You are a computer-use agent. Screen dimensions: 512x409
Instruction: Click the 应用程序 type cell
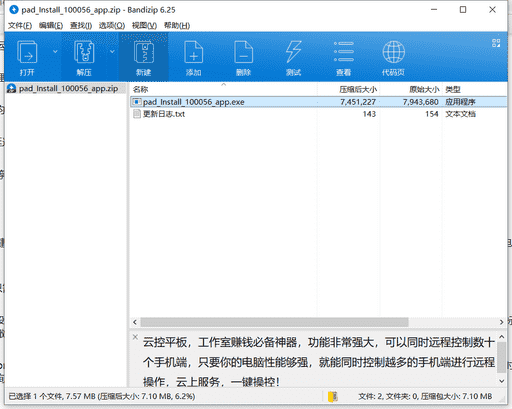click(460, 102)
